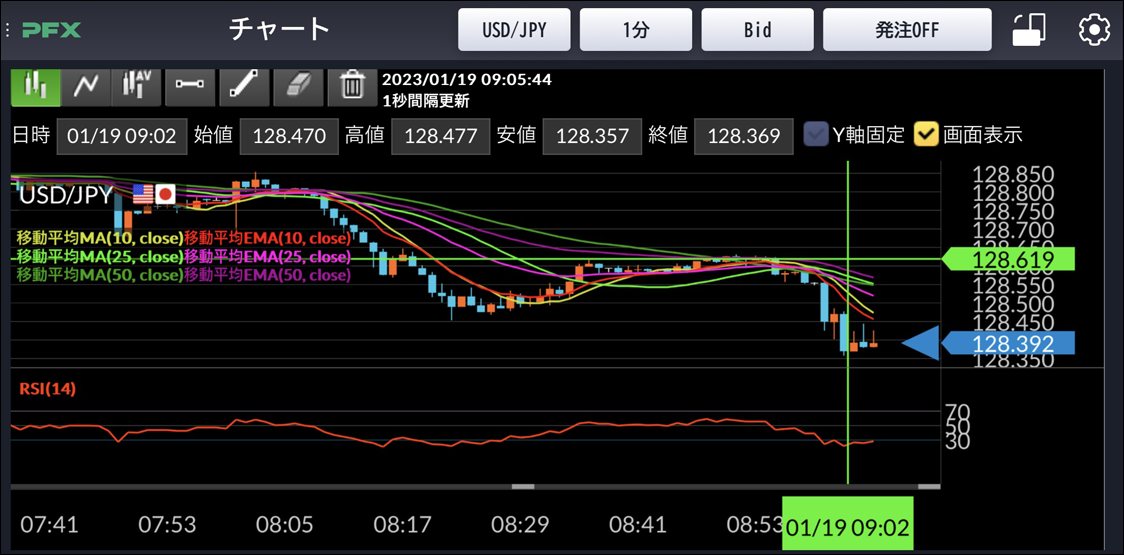Click the 移動平均MA(25, close) legend label

point(100,256)
